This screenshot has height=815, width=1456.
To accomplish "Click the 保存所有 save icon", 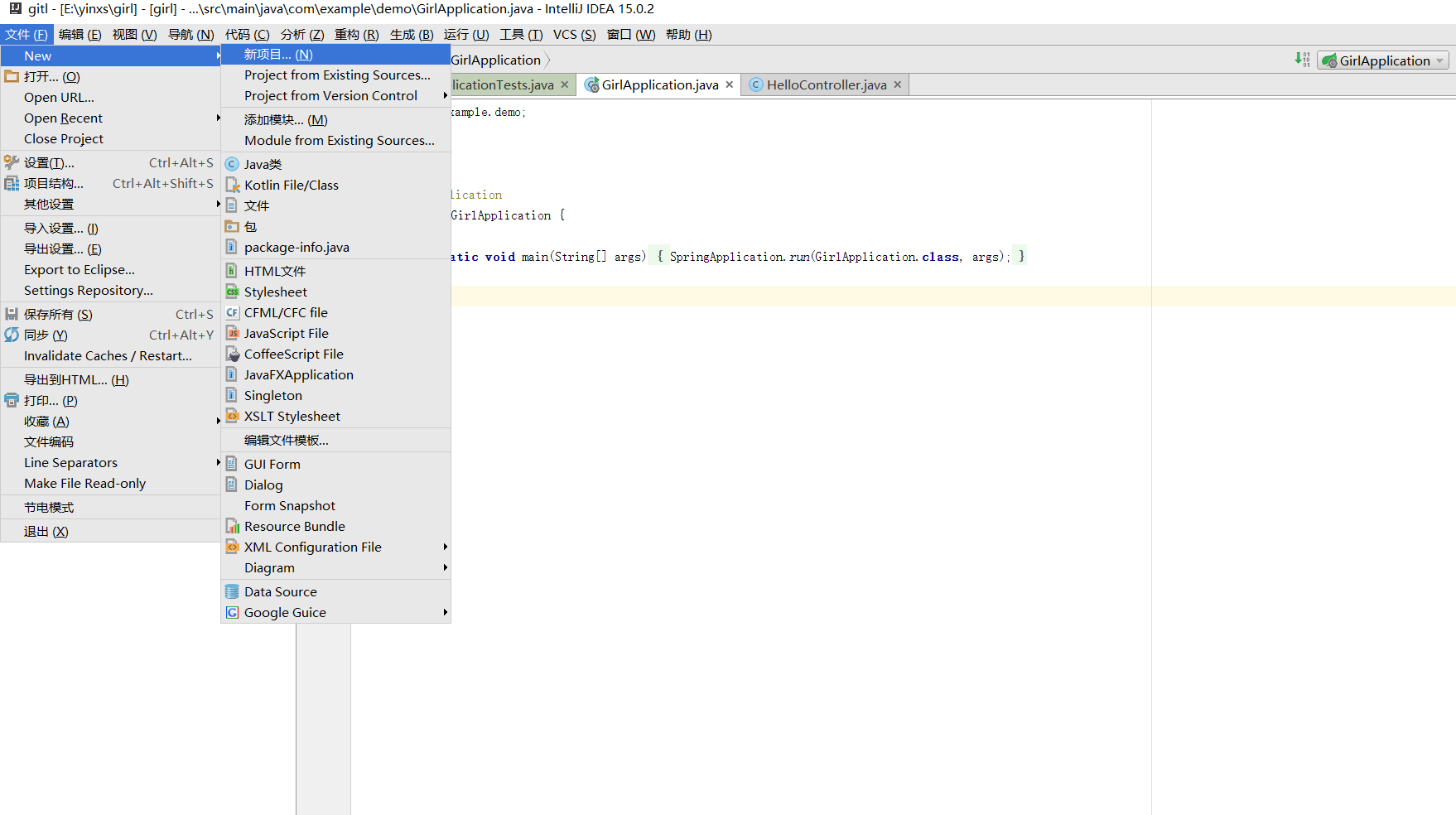I will [x=12, y=314].
